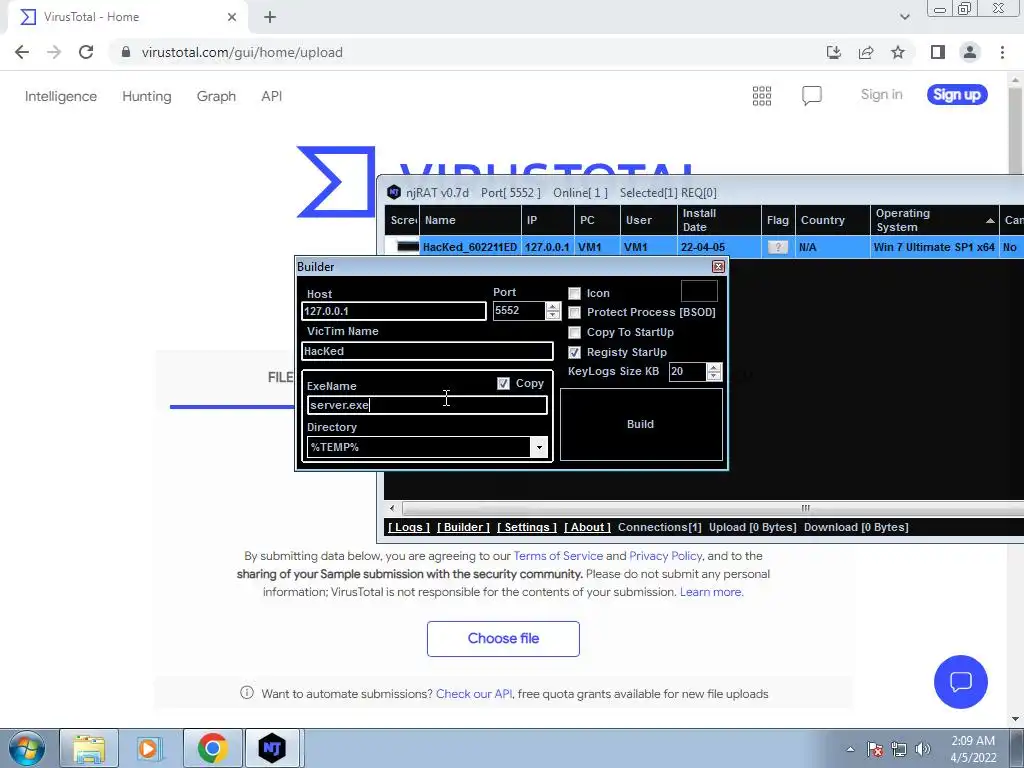
Task: Click the VirusTotal sigma logo
Action: (x=336, y=182)
